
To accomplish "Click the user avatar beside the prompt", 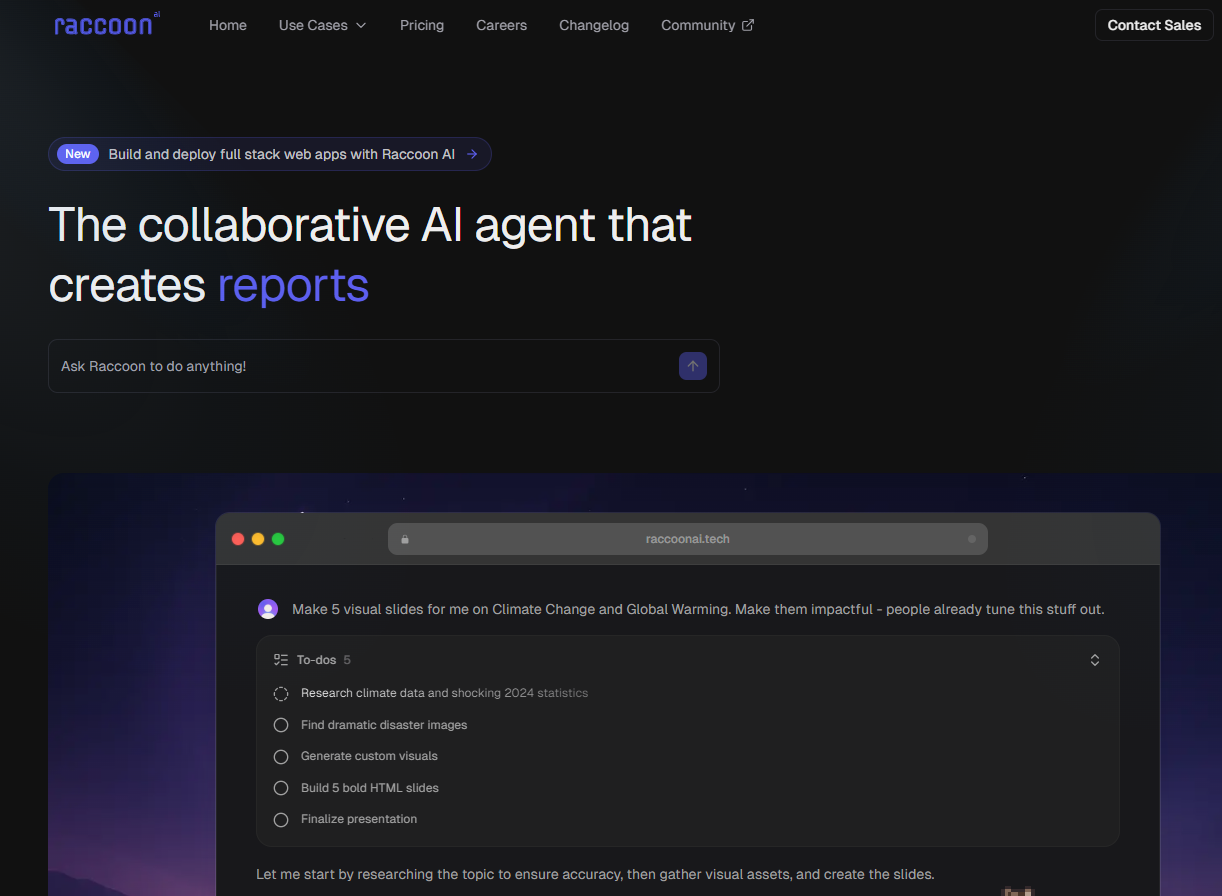I will click(268, 609).
